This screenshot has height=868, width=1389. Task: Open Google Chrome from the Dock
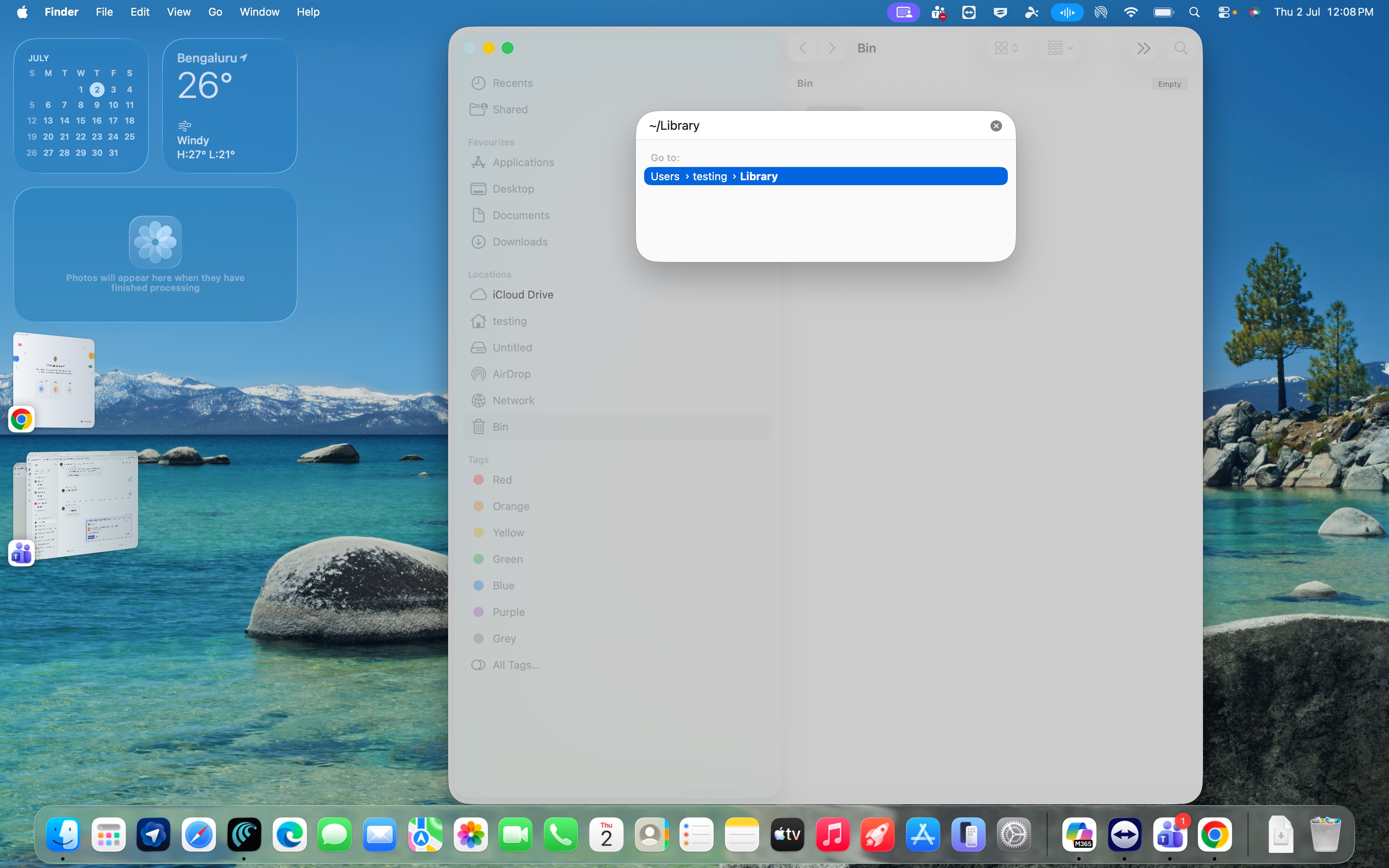(1215, 834)
